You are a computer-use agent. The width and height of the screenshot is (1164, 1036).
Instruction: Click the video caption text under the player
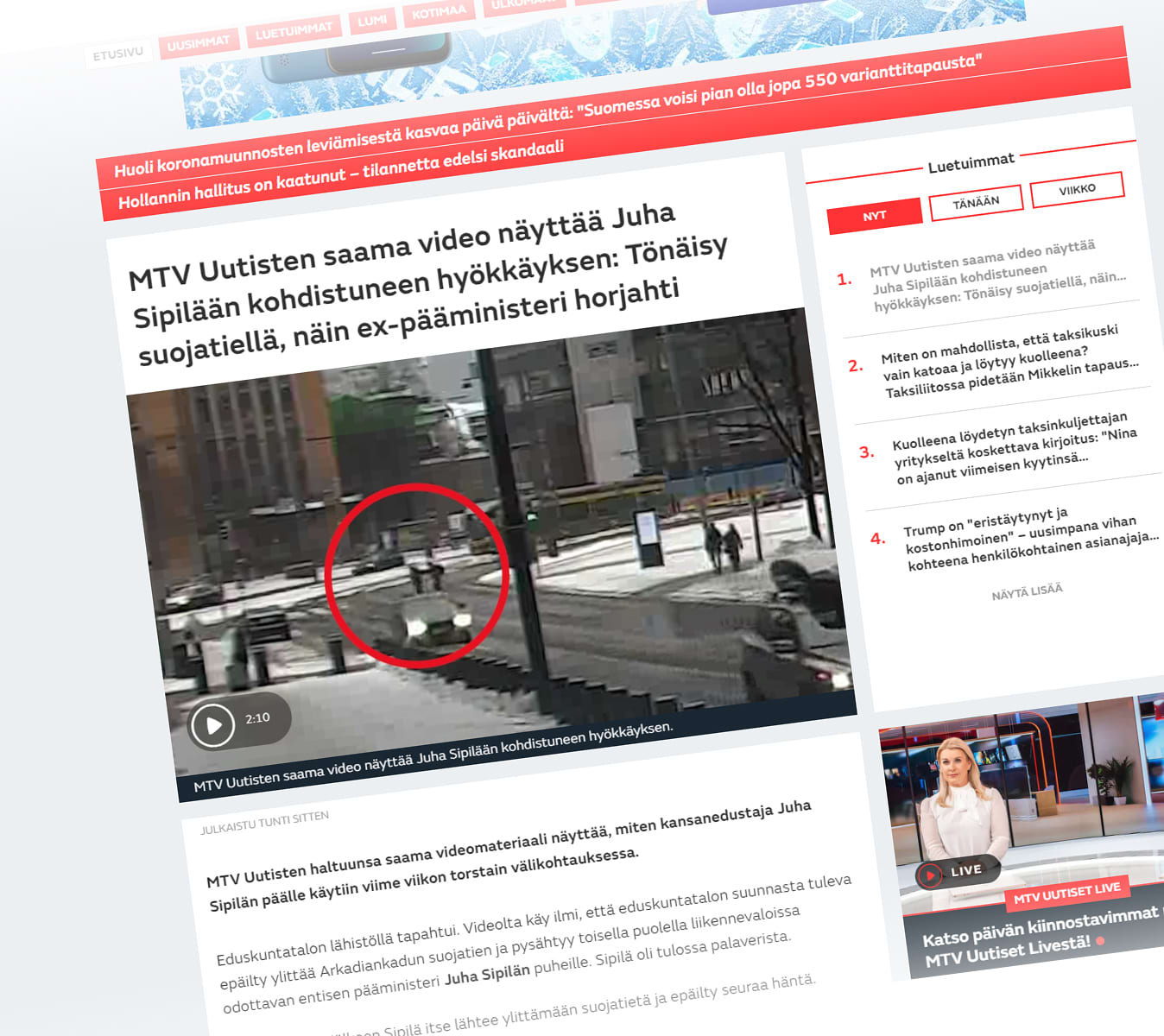click(x=433, y=756)
